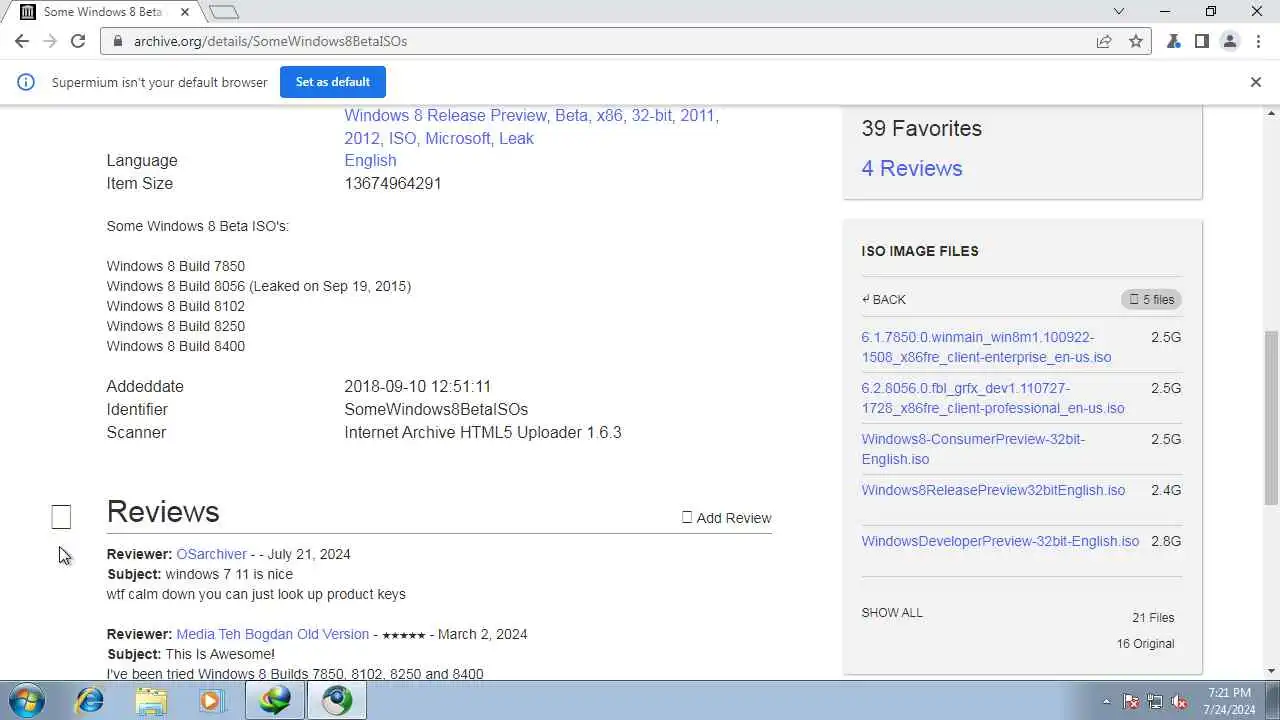Click SHOW ALL files
This screenshot has width=1280, height=720.
point(892,612)
